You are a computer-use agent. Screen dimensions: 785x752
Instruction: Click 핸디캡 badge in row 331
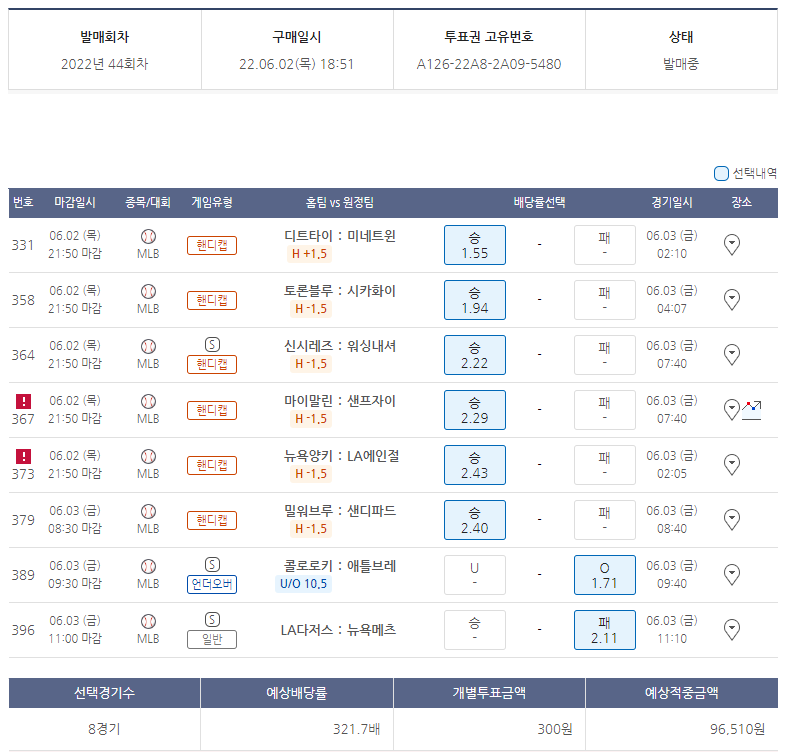tap(212, 245)
